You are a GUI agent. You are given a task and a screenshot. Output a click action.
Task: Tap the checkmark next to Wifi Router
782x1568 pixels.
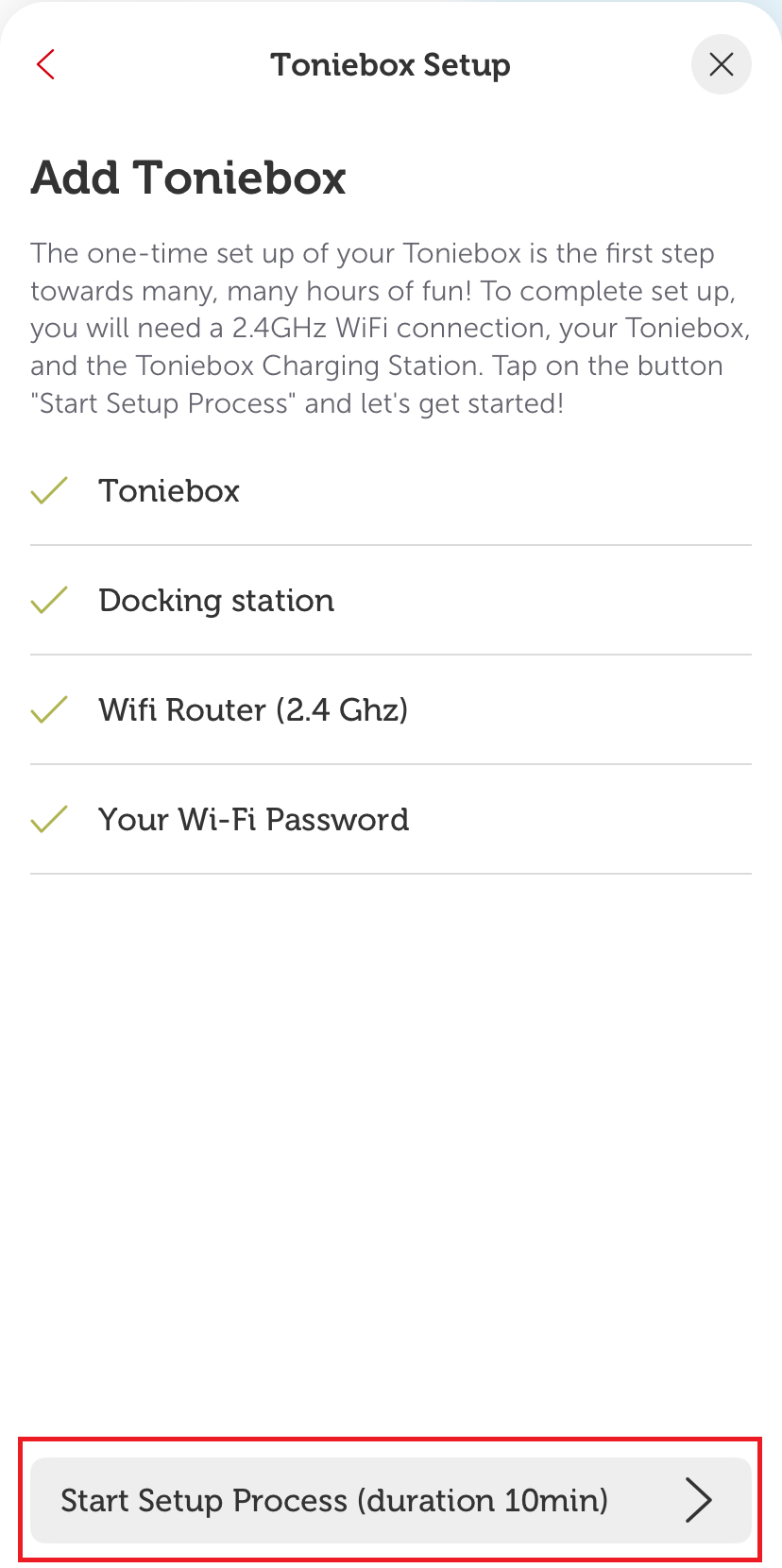[x=49, y=709]
